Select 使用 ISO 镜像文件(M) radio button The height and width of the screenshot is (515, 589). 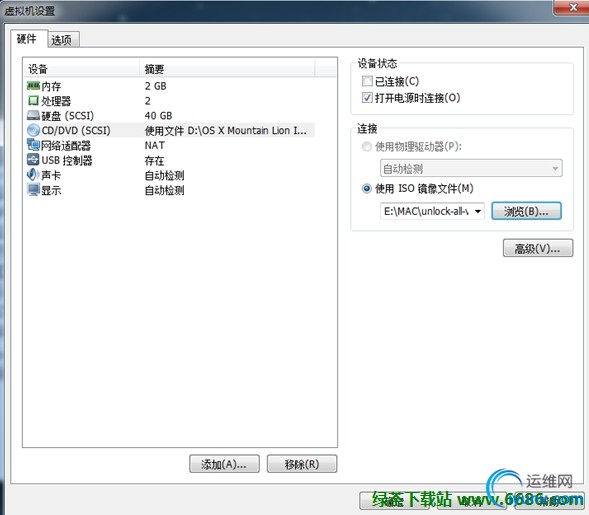(367, 189)
